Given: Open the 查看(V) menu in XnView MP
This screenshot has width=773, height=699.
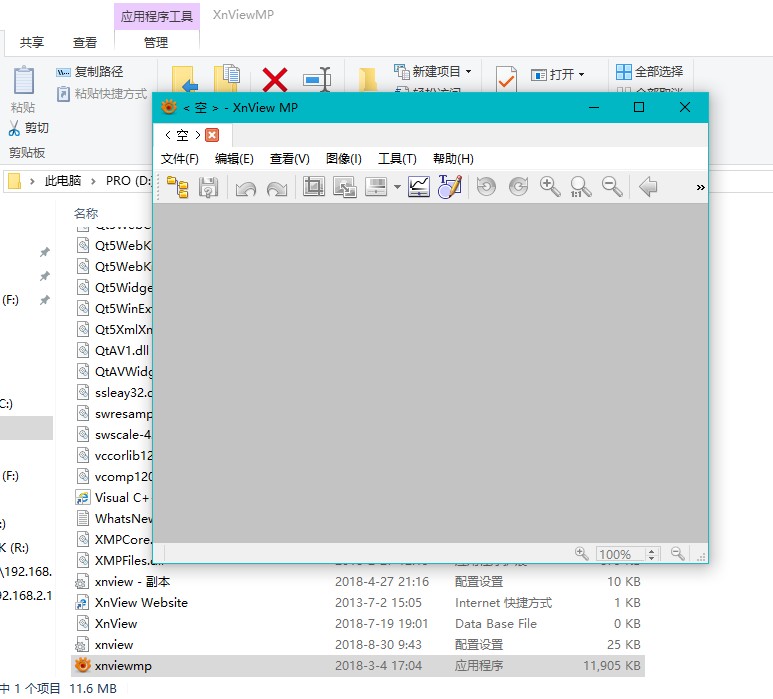Looking at the screenshot, I should click(289, 159).
